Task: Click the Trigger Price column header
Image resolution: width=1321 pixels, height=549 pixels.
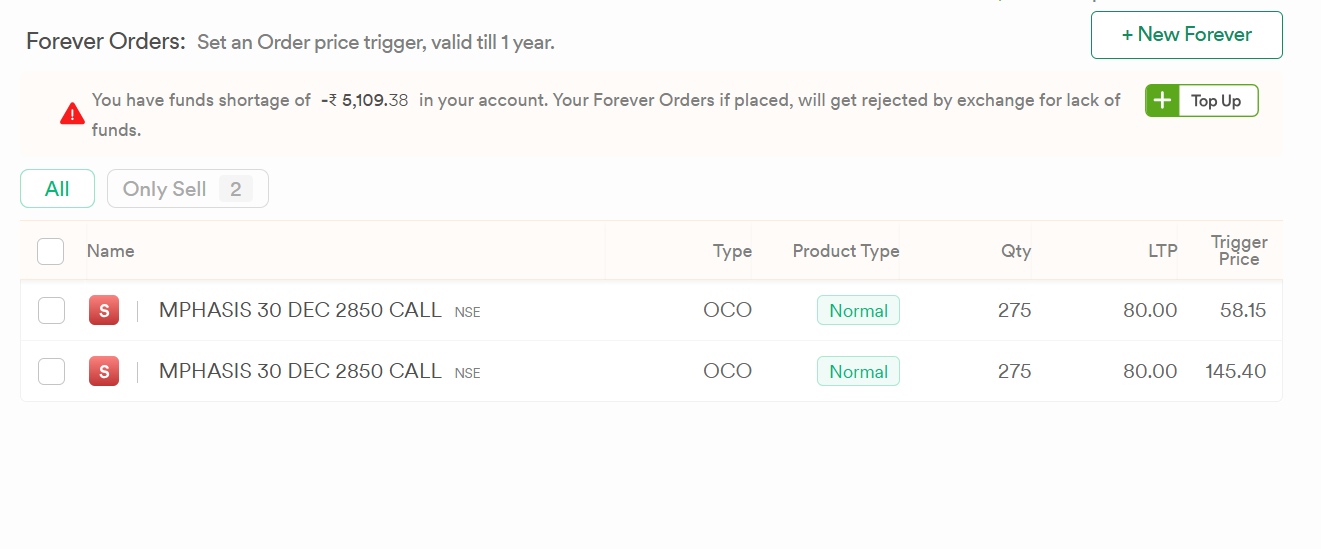Action: pyautogui.click(x=1238, y=251)
